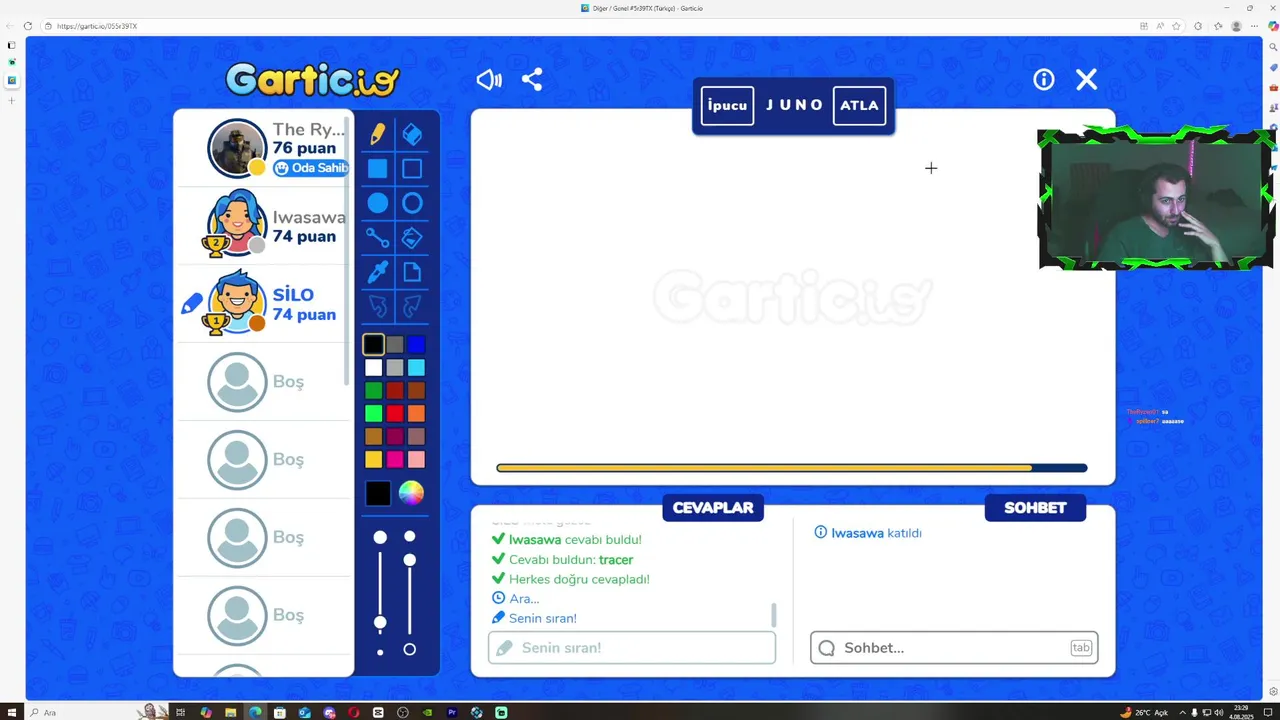Click the redo arrow
Viewport: 1280px width, 720px height.
click(412, 306)
